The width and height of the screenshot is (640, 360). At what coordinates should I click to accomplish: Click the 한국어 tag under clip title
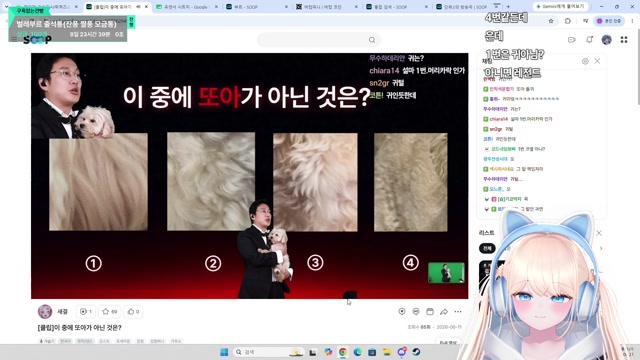[66, 341]
